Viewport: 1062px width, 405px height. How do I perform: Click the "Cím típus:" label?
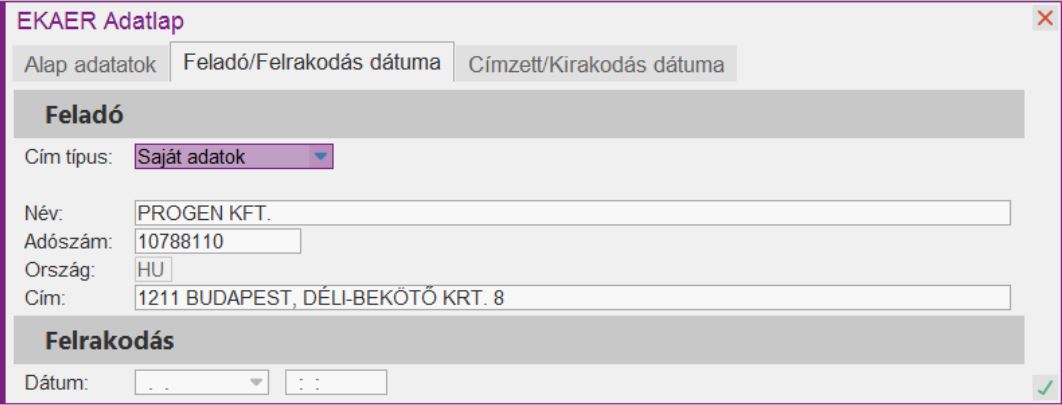point(67,157)
